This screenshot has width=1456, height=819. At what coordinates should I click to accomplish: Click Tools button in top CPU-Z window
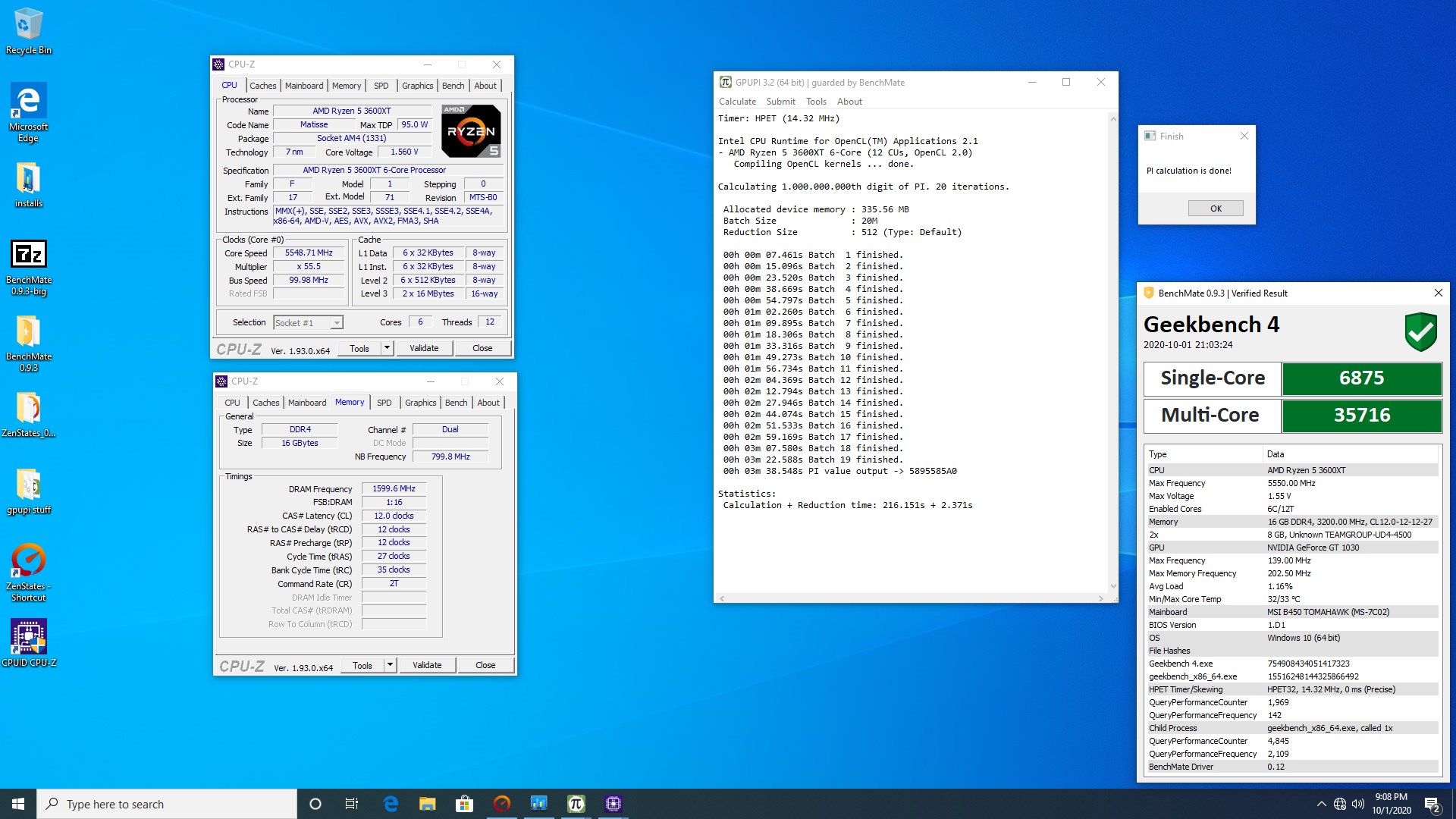pos(359,348)
